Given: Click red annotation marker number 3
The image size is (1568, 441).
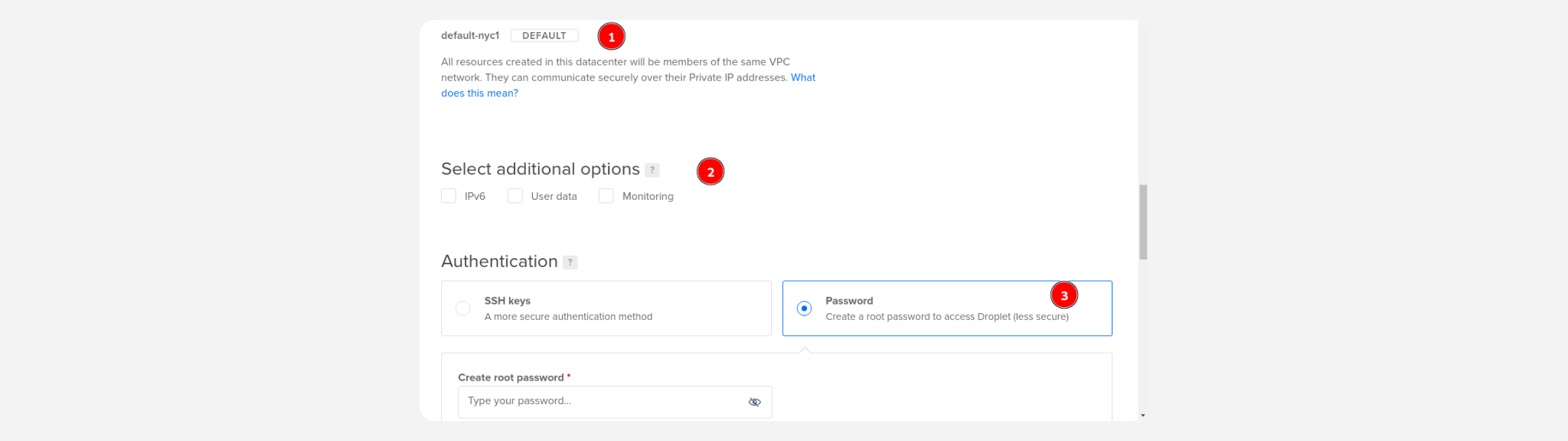Looking at the screenshot, I should (1064, 296).
